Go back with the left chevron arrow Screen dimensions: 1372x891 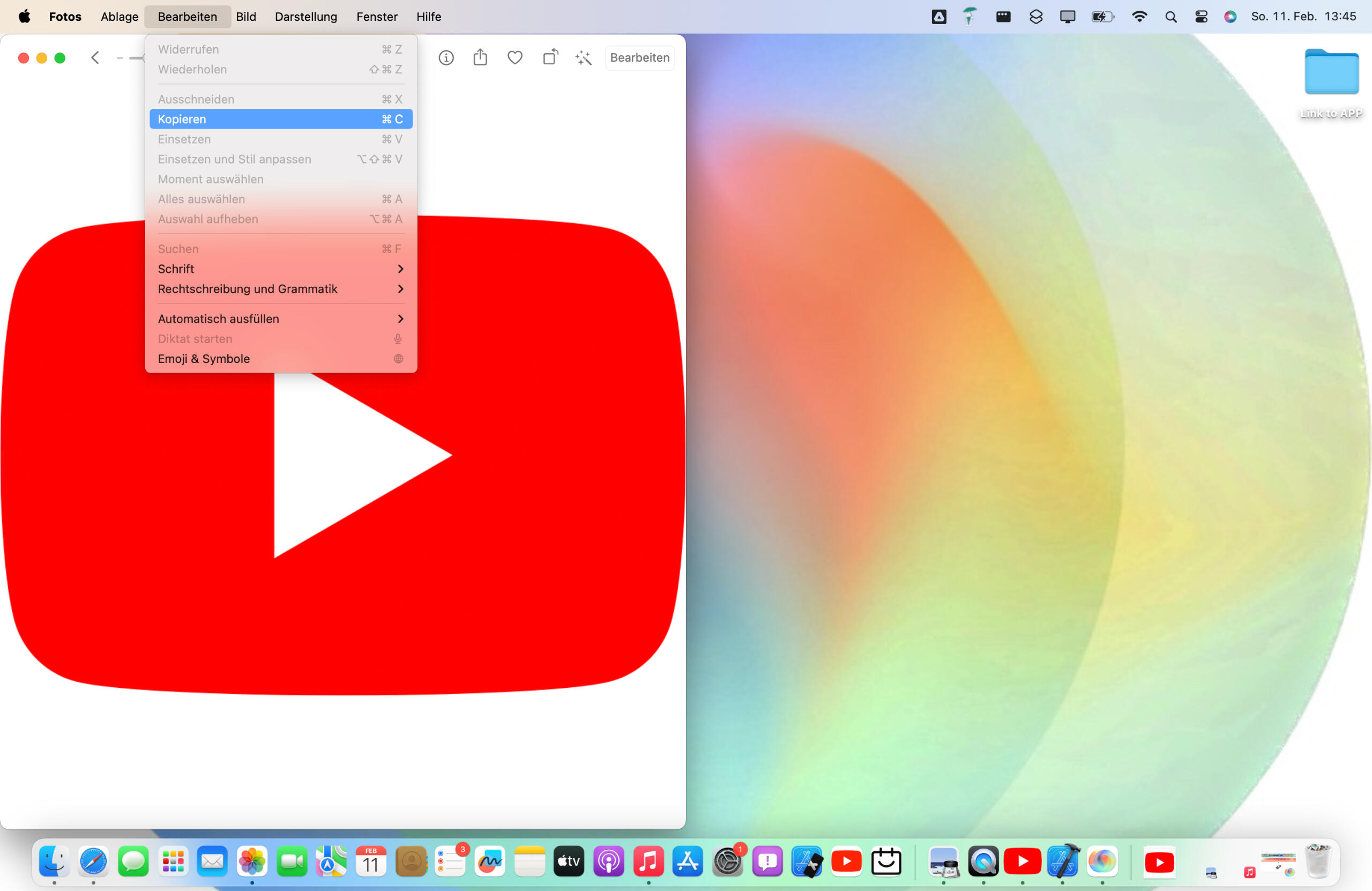click(x=96, y=58)
